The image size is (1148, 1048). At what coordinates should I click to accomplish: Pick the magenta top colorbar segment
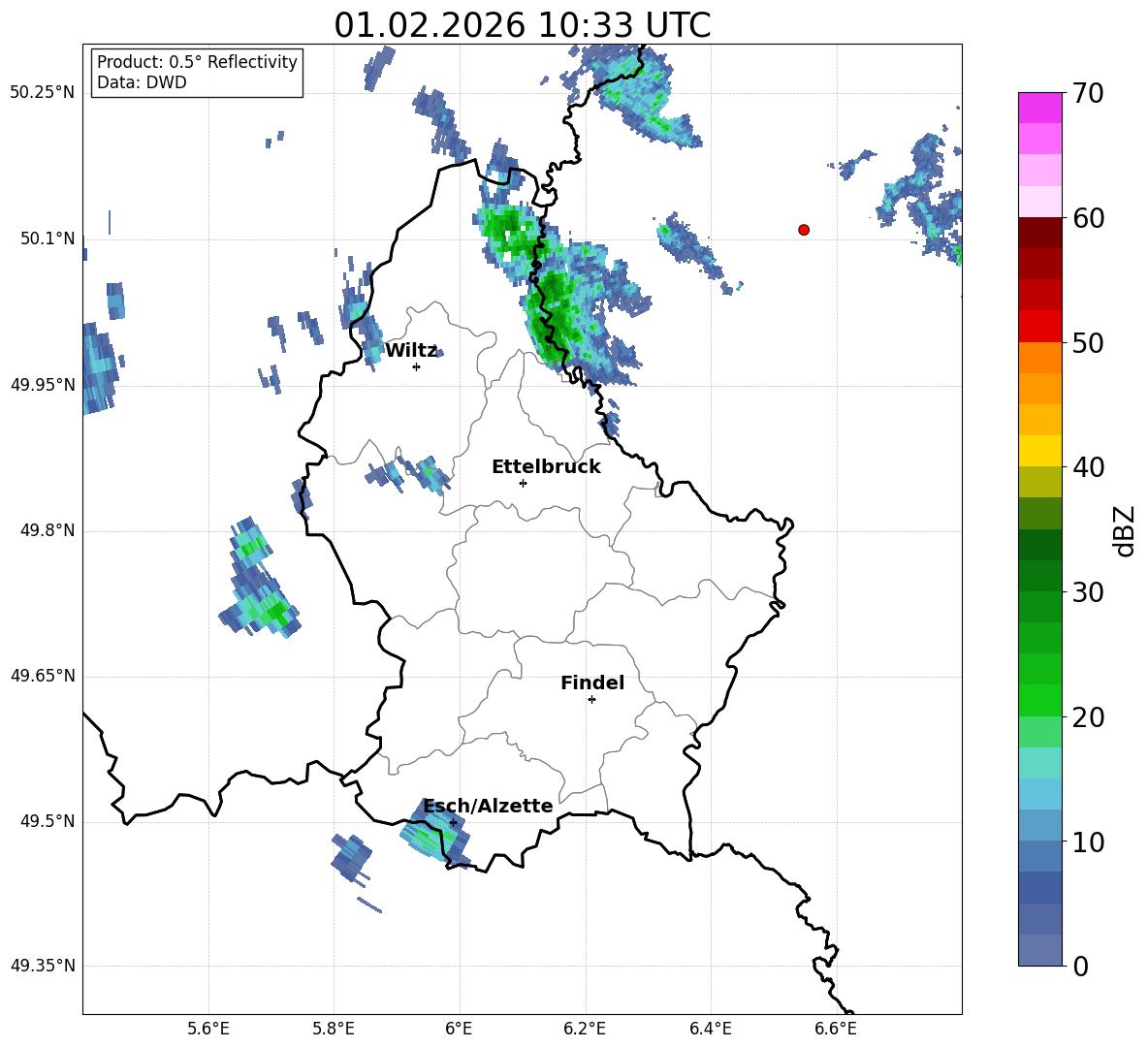1039,109
